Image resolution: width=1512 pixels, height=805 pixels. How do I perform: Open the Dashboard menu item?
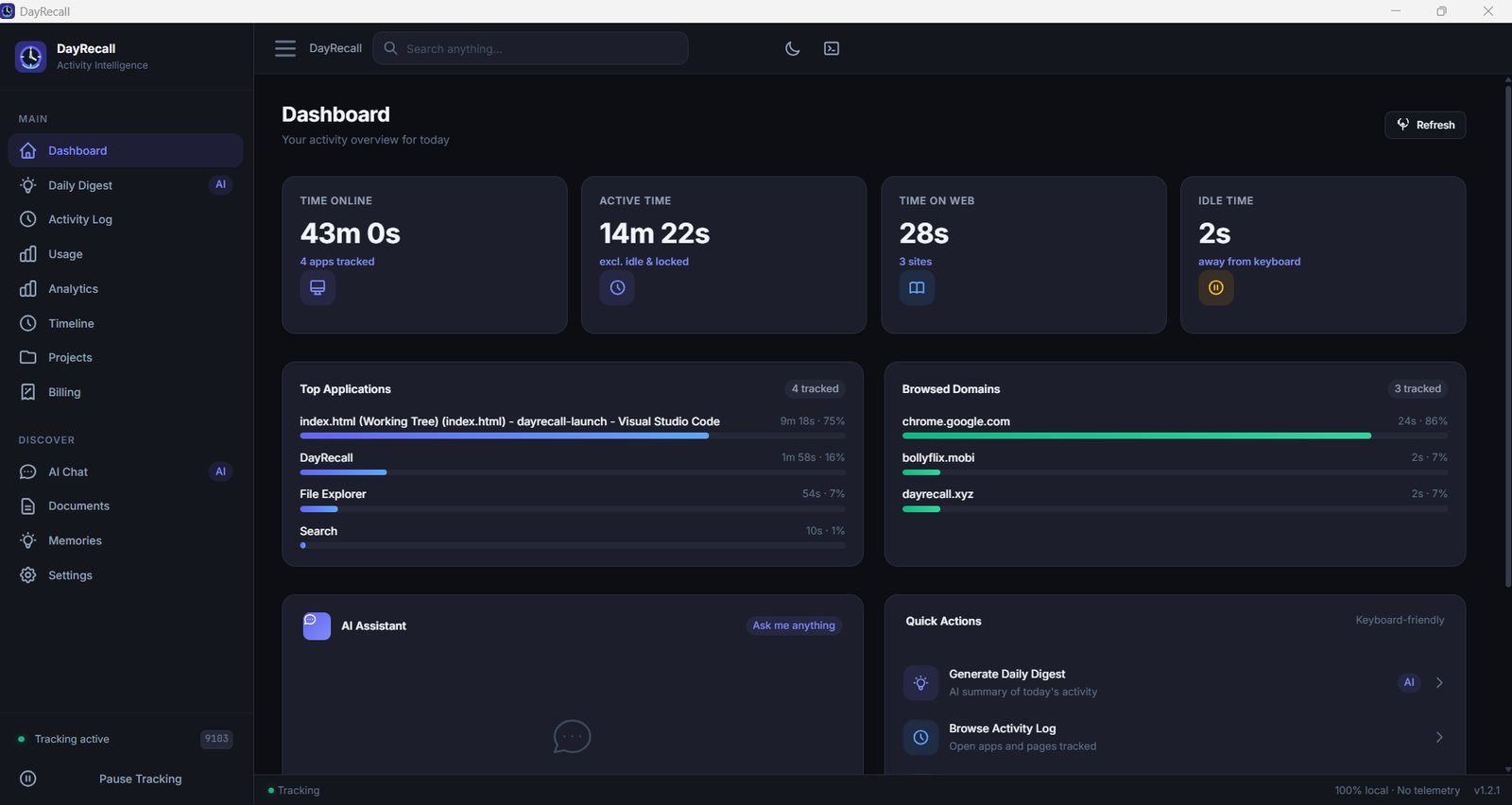tap(126, 150)
